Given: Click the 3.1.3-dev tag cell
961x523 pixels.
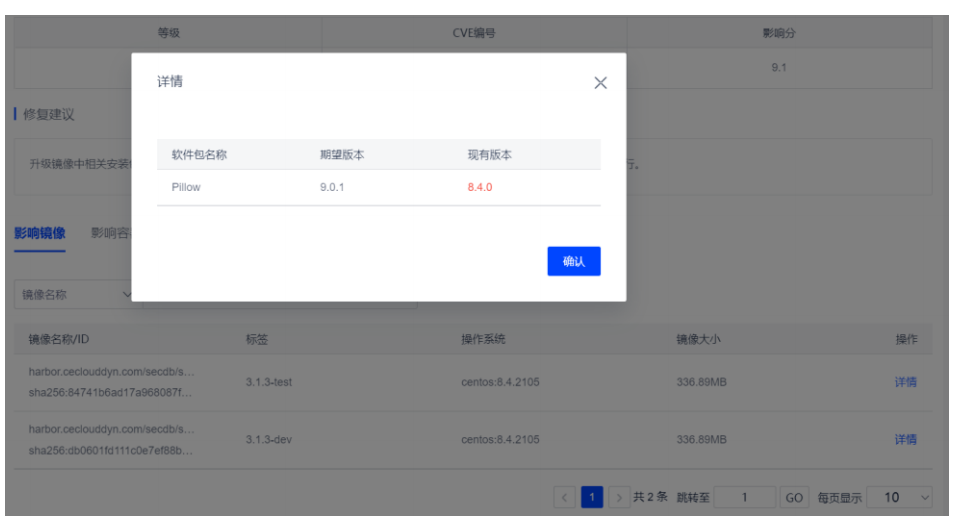Looking at the screenshot, I should 268,440.
